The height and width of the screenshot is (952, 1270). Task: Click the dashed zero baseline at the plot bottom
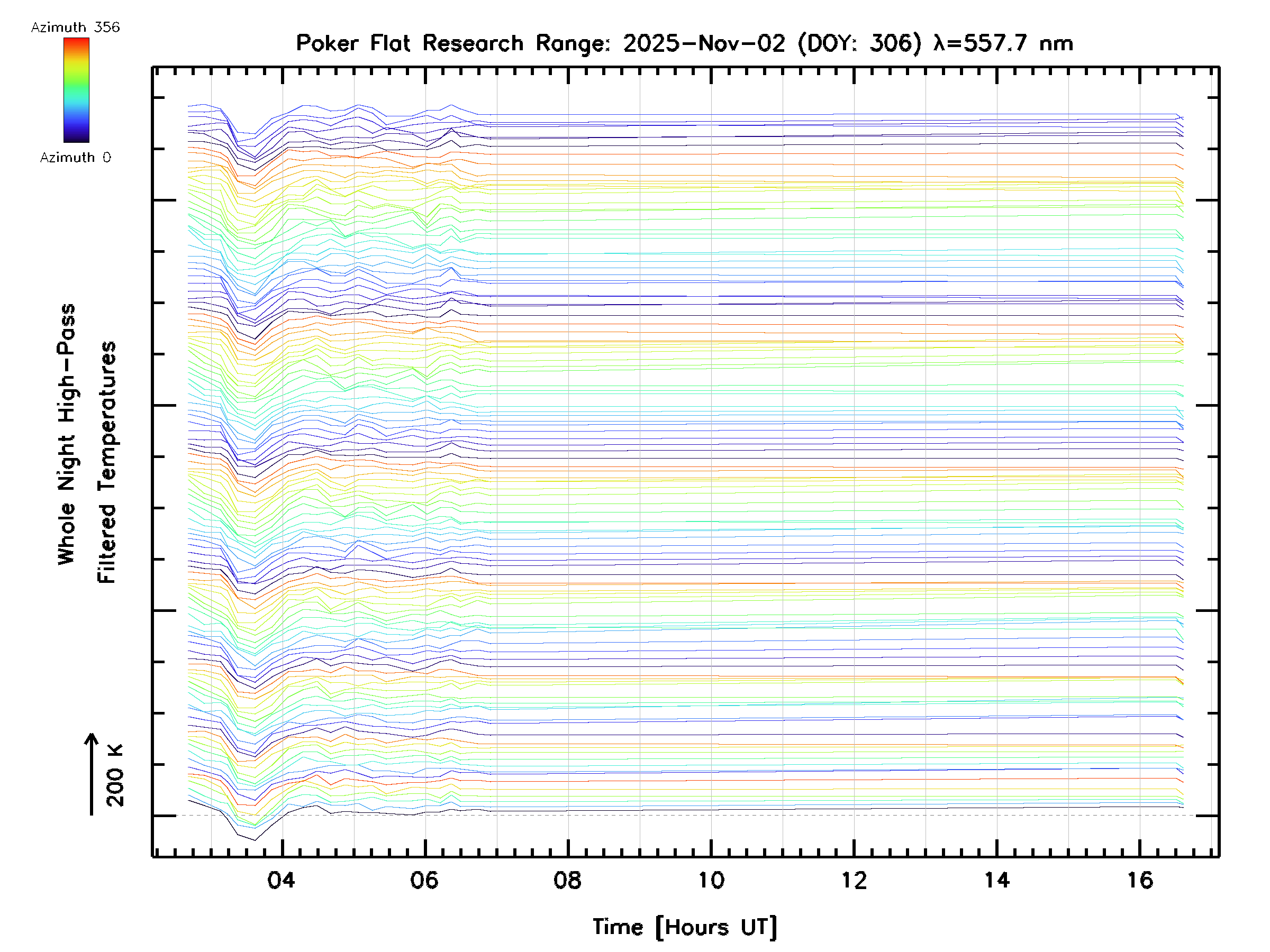tap(689, 815)
